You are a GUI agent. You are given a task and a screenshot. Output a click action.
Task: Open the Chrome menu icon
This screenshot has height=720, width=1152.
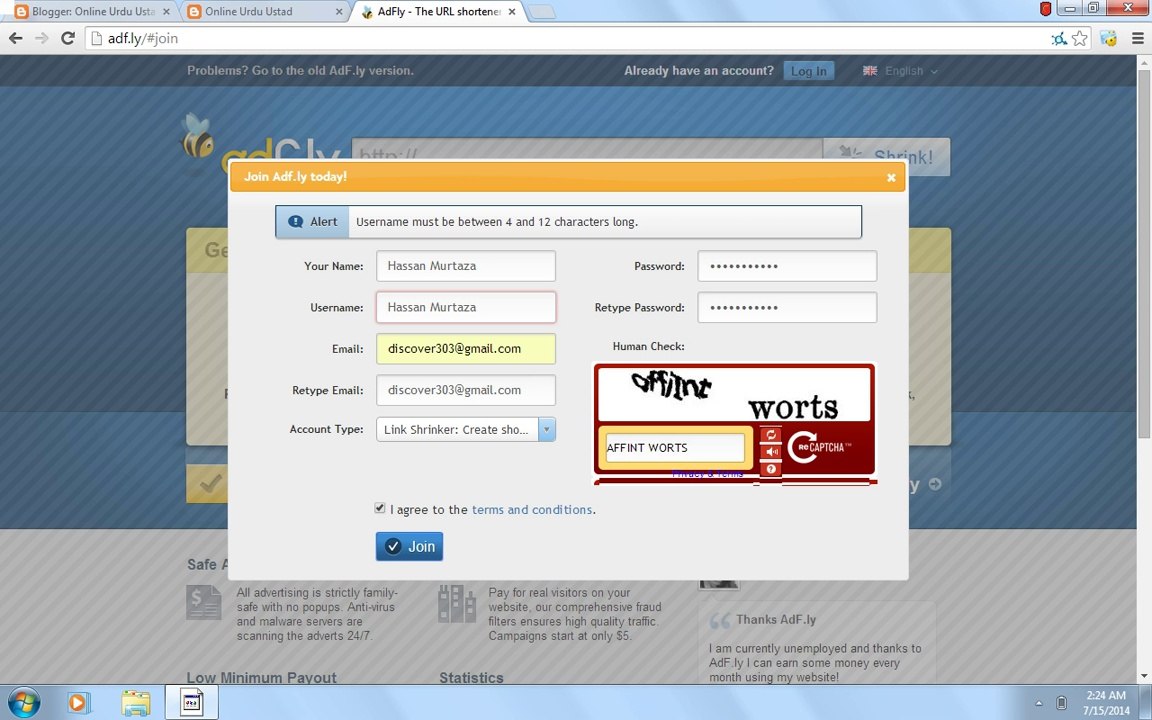tap(1138, 38)
